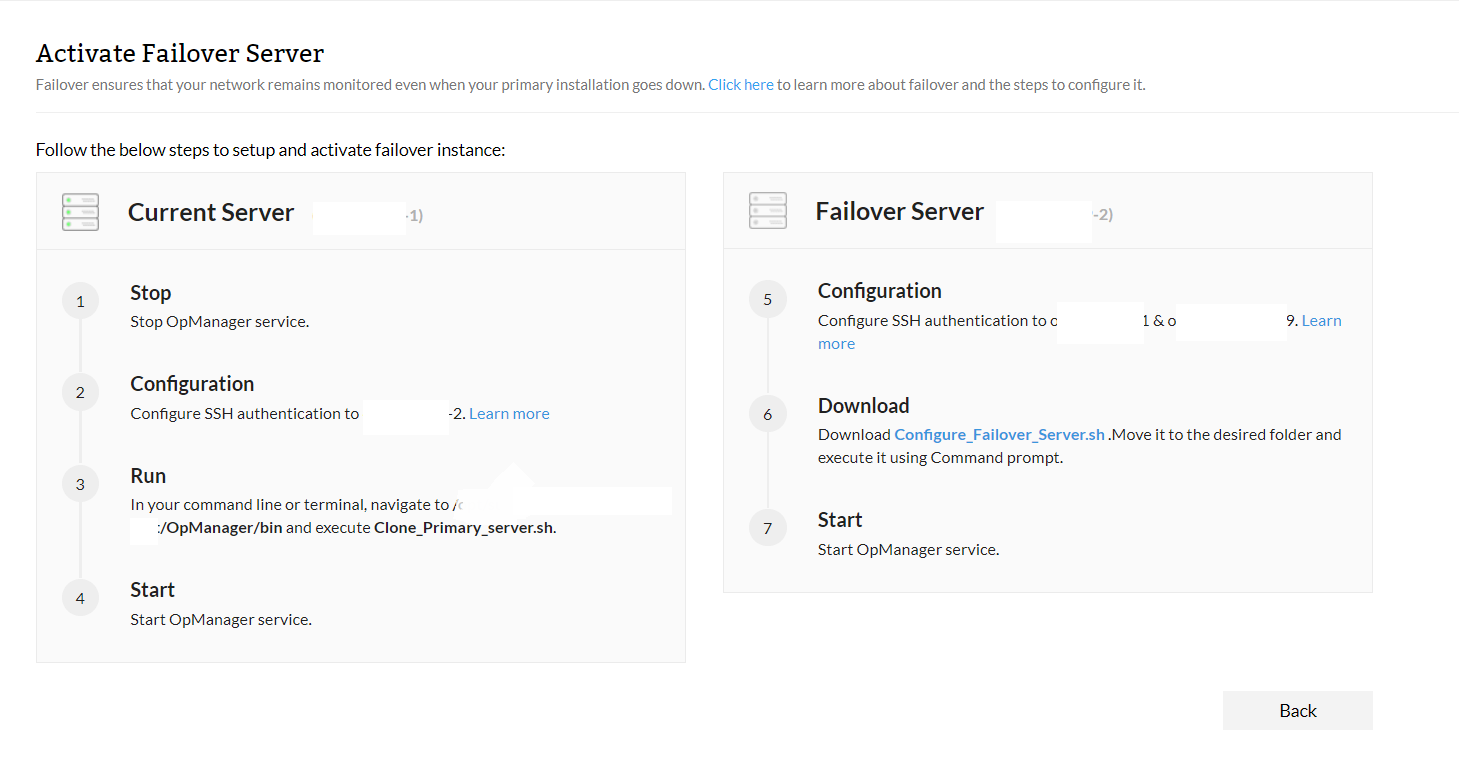Click the Activate Failover Server page title
This screenshot has height=779, width=1459.
tap(180, 53)
